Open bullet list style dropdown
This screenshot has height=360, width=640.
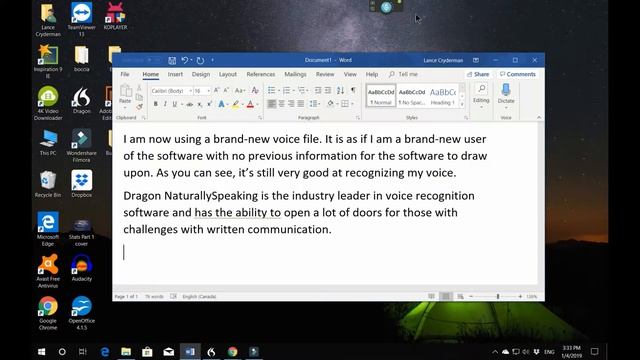279,90
